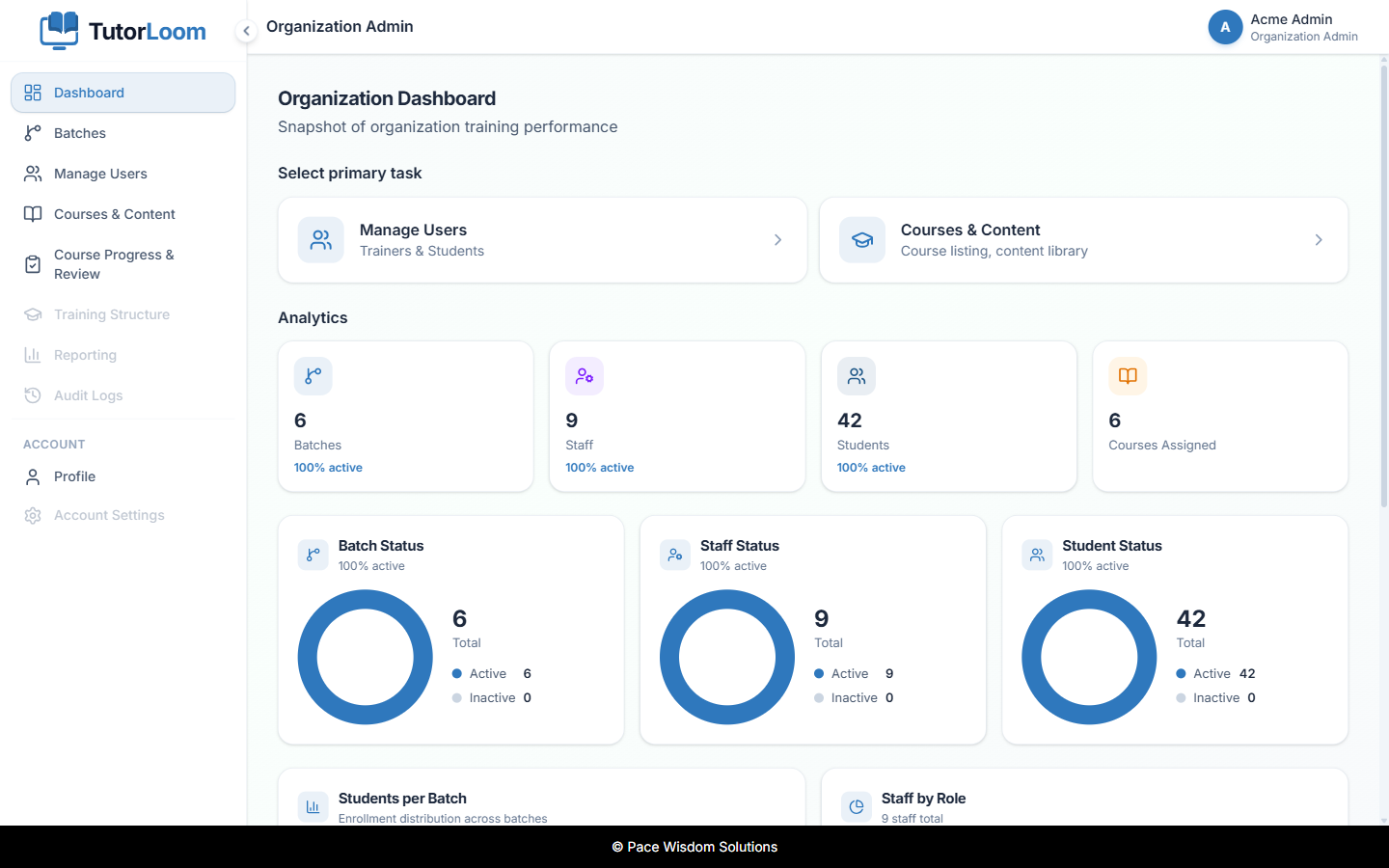Click the Batch Status branch icon
Image resolution: width=1389 pixels, height=868 pixels.
pyautogui.click(x=313, y=555)
